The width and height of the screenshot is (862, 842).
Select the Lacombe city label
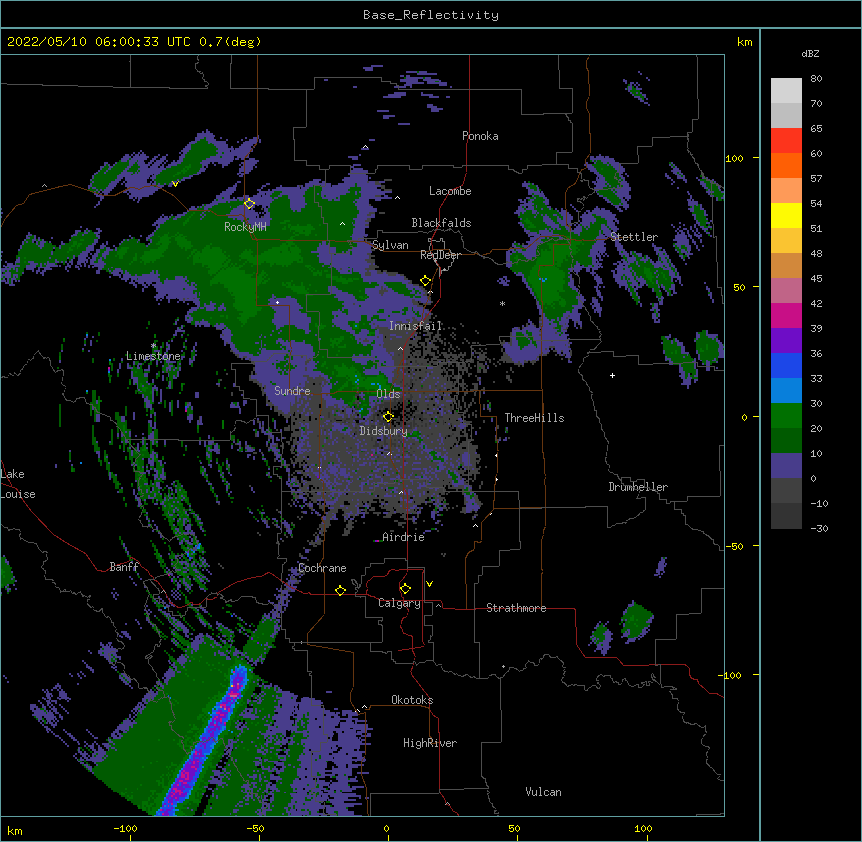click(x=450, y=191)
